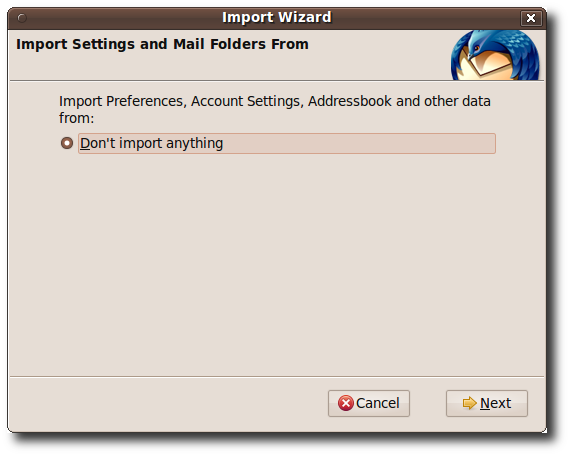Viewport: 570px width, 456px height.
Task: Click the highlighted focus box right of option text
Action: click(x=358, y=143)
